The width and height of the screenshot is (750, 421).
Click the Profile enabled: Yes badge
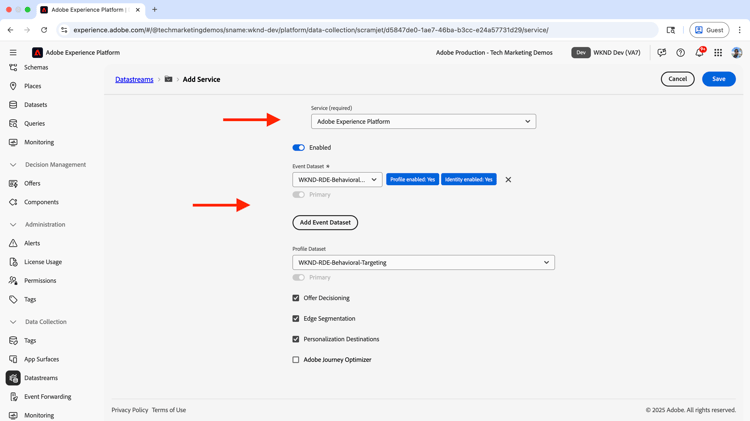point(412,179)
